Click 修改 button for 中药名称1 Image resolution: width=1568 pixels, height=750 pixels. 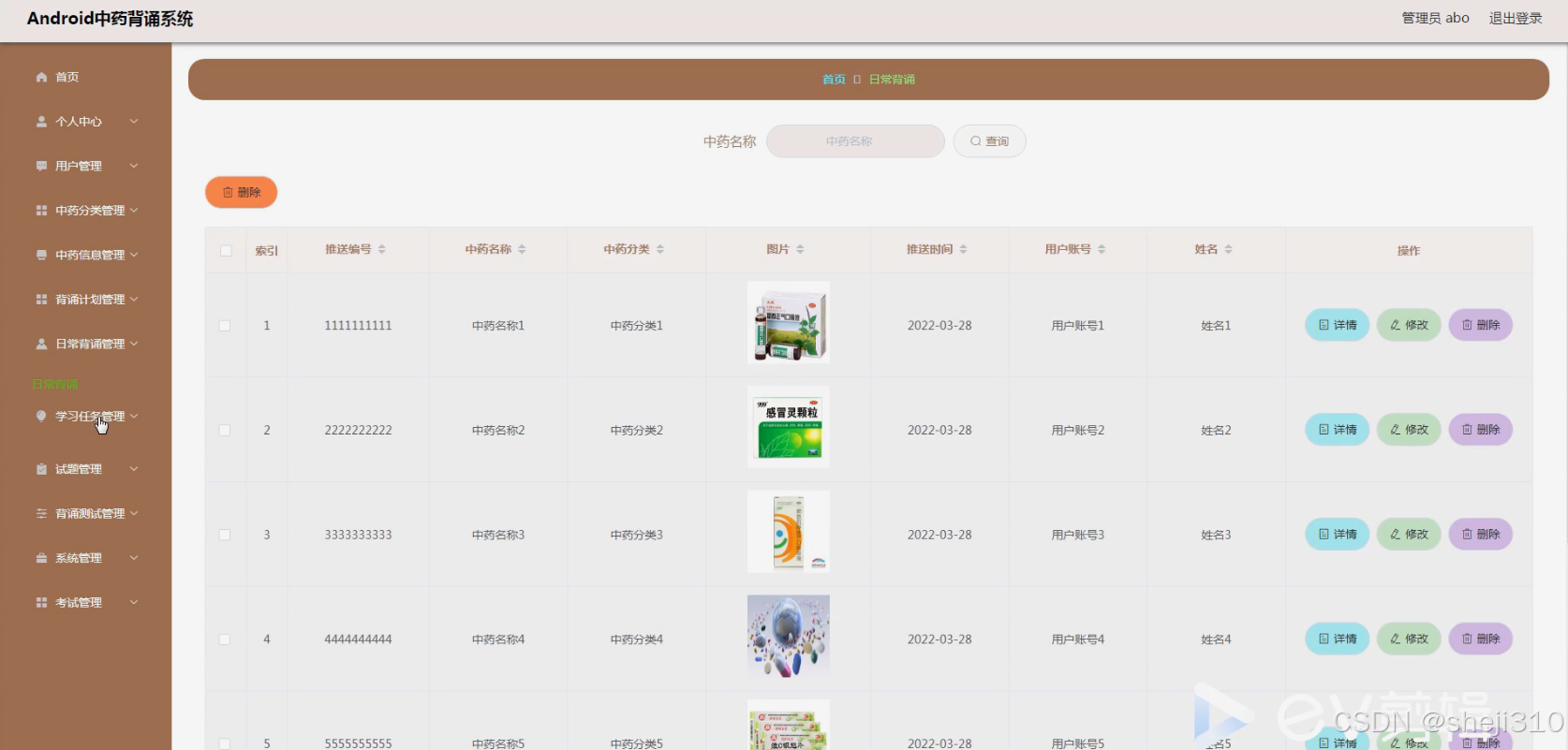[x=1409, y=325]
